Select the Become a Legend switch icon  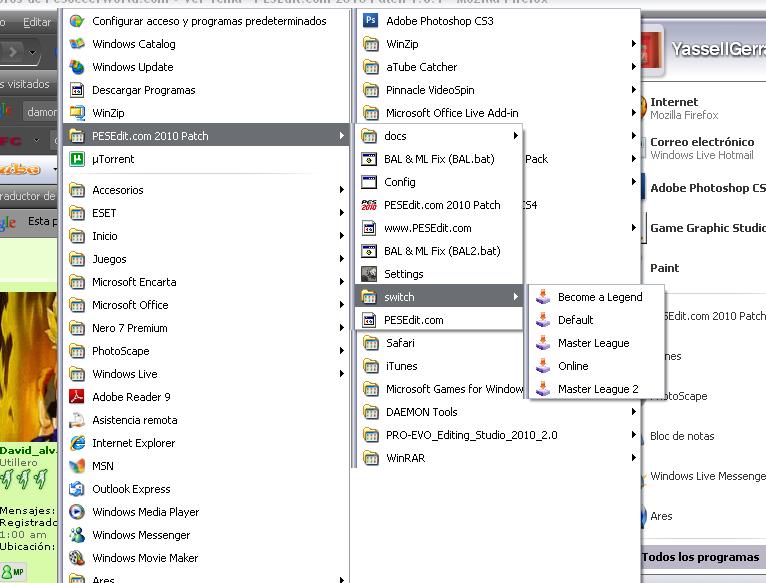click(543, 297)
